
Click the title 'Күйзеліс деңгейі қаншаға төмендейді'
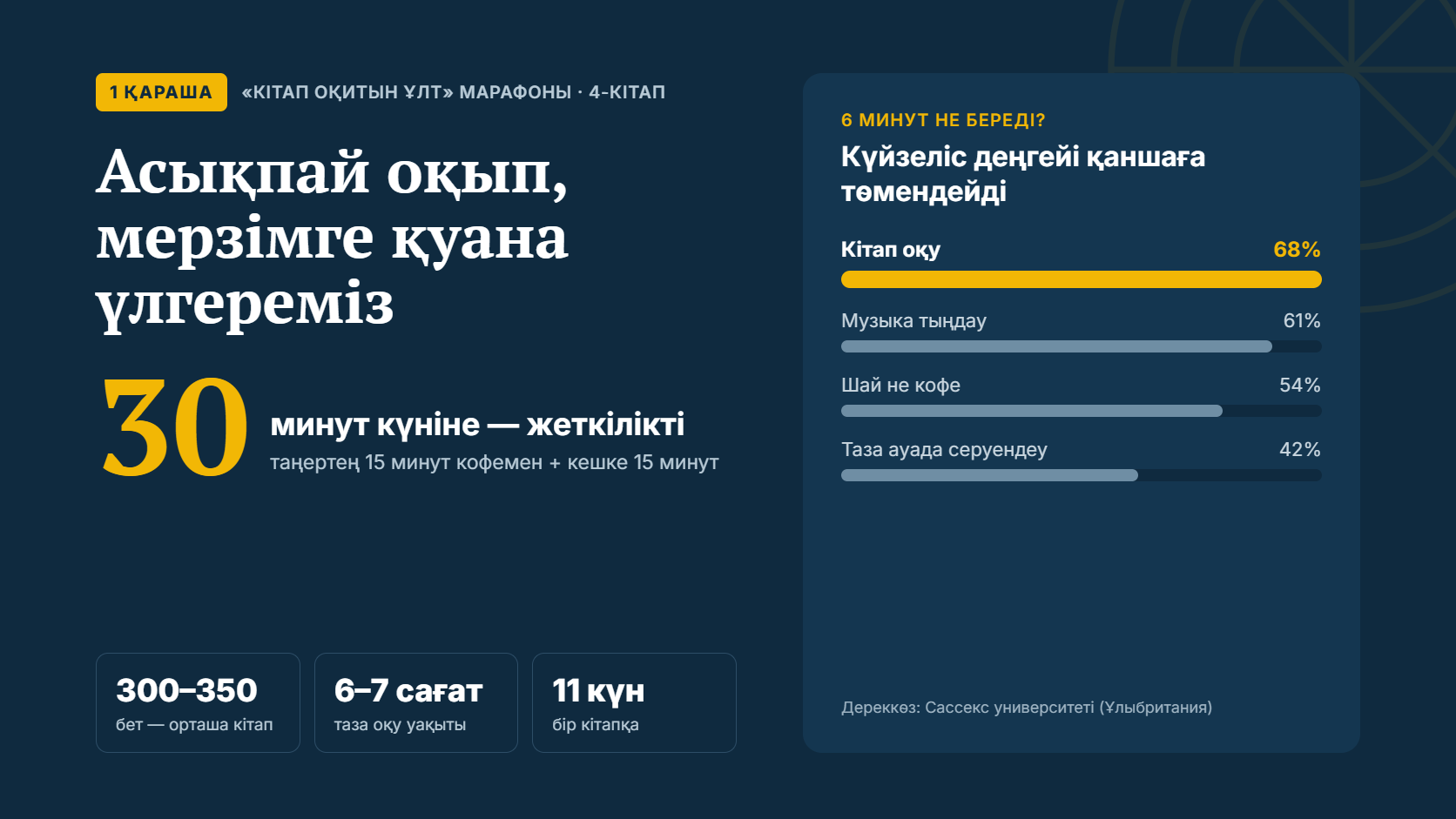tap(1023, 173)
